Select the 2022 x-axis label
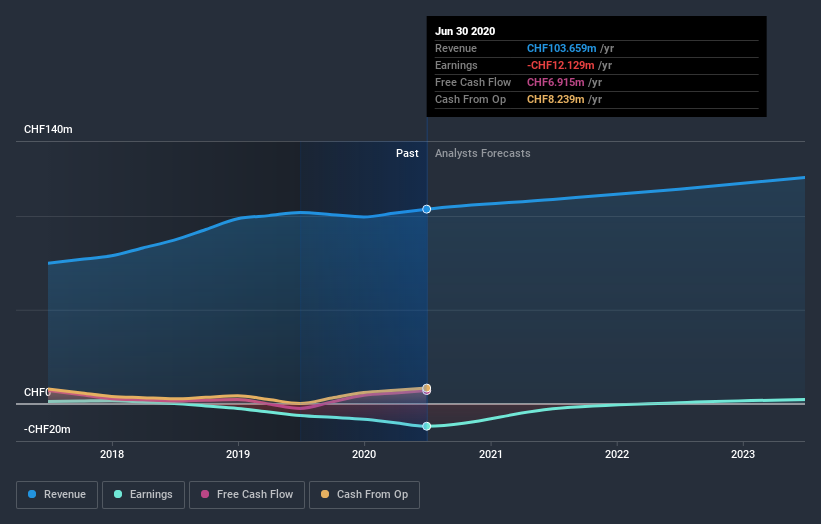The image size is (821, 524). pos(617,454)
